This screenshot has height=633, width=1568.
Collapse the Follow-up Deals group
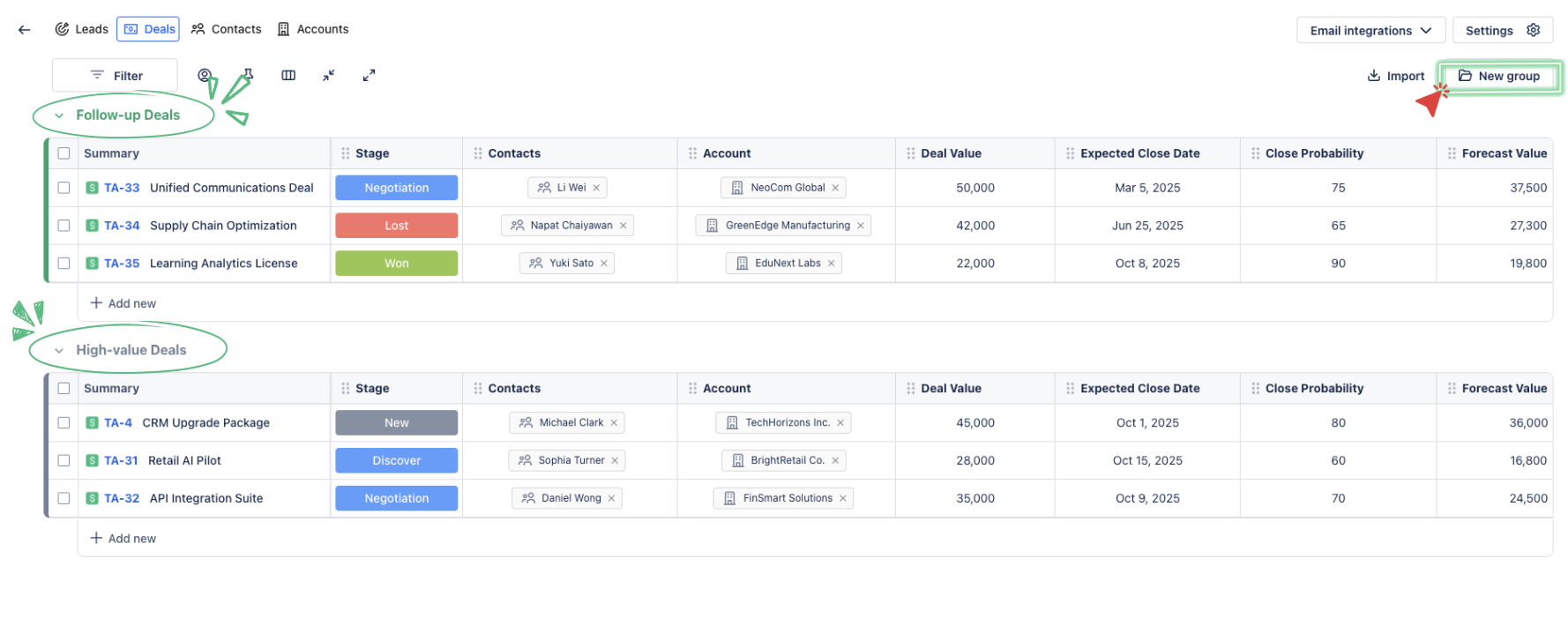(59, 115)
